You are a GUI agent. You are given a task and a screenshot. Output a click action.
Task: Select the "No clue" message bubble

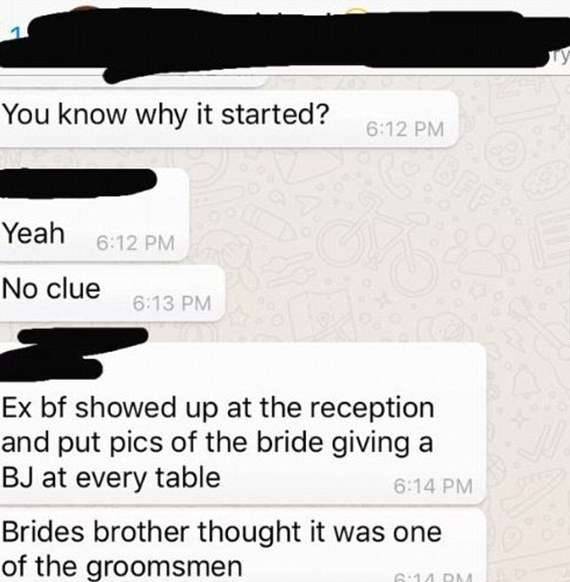112,293
